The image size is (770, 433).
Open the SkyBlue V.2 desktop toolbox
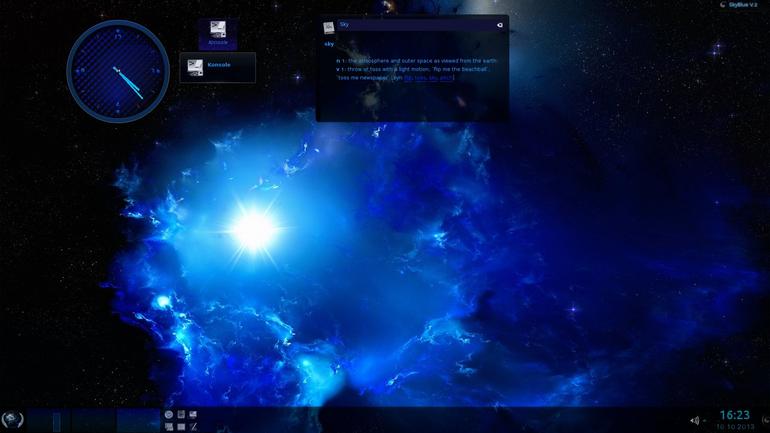(739, 4)
